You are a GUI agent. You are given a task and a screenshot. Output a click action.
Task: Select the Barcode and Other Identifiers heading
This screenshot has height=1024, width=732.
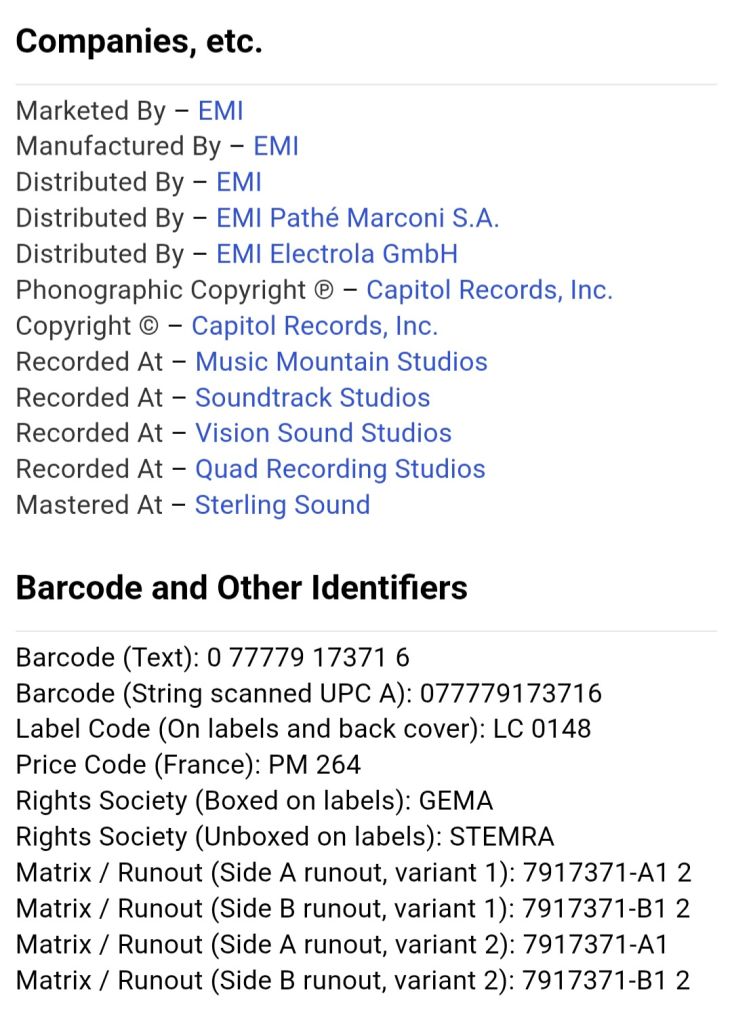(242, 587)
